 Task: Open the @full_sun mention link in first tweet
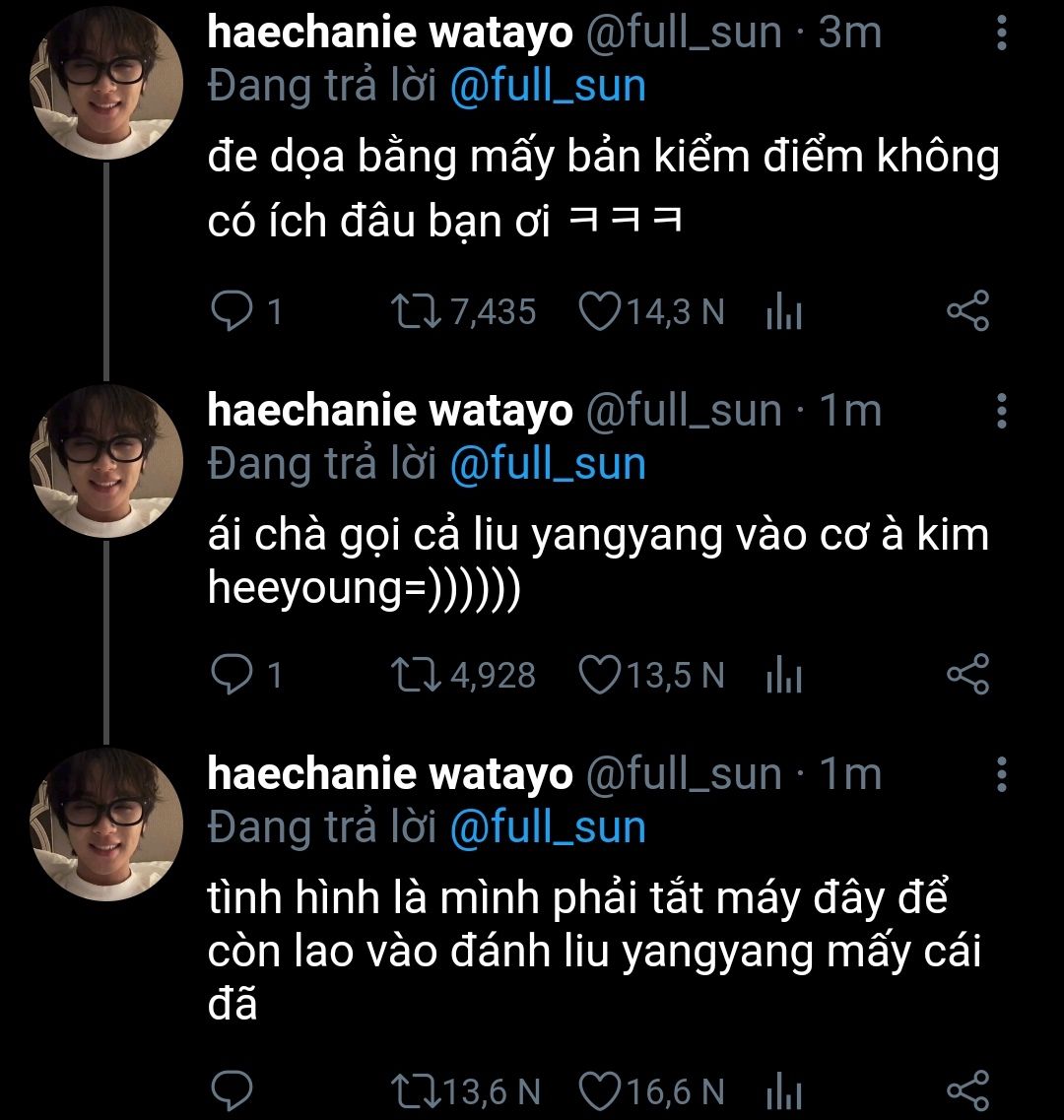coord(547,87)
